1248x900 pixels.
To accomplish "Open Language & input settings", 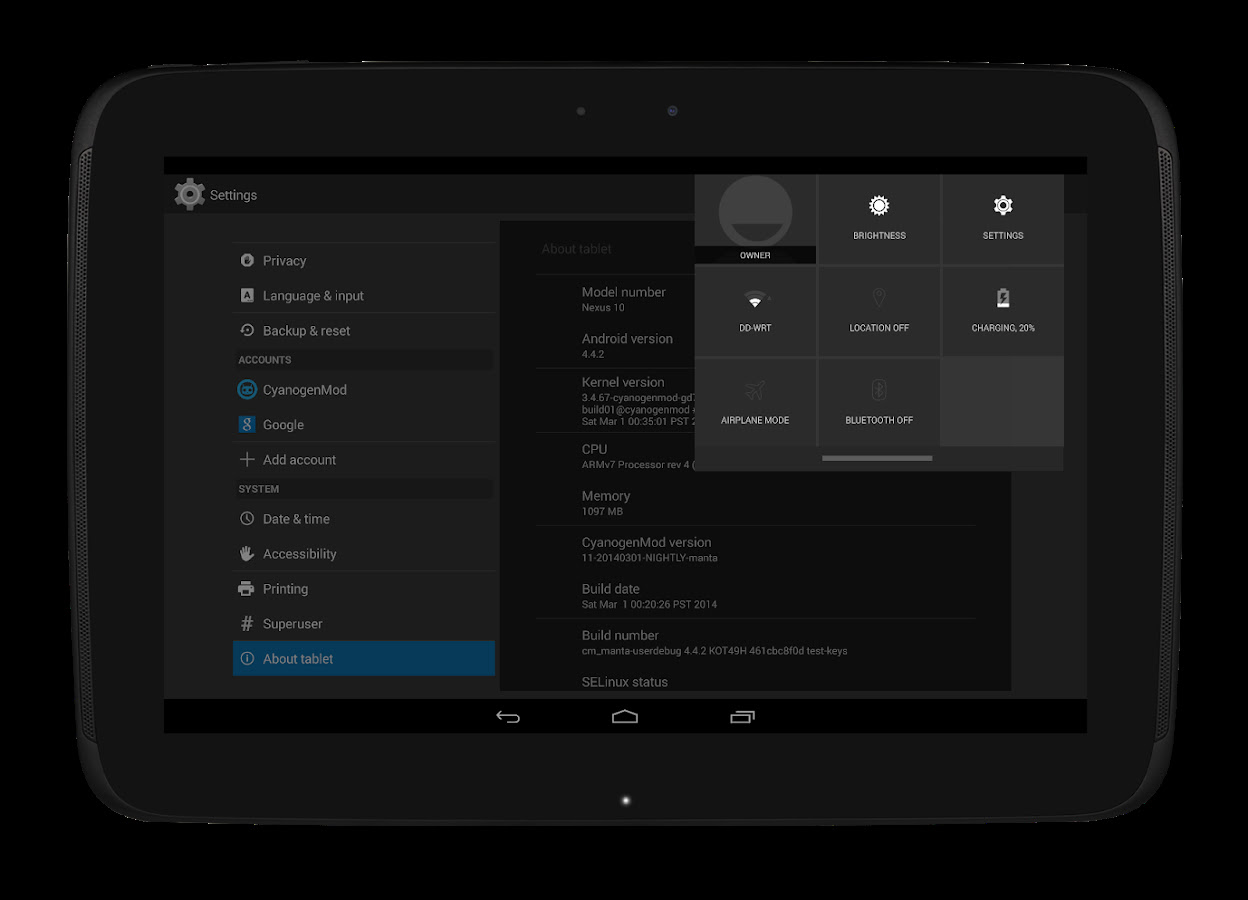I will point(364,295).
